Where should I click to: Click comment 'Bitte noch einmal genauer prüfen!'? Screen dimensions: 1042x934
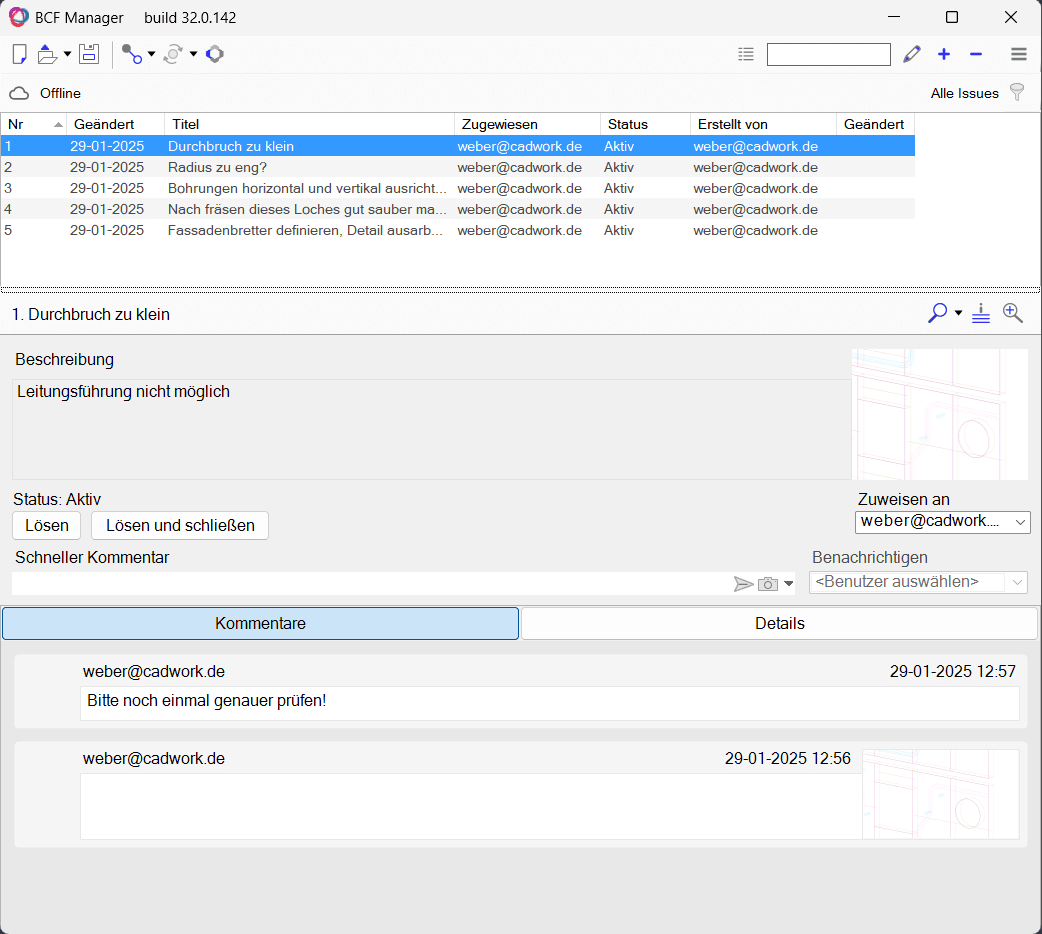pyautogui.click(x=550, y=703)
